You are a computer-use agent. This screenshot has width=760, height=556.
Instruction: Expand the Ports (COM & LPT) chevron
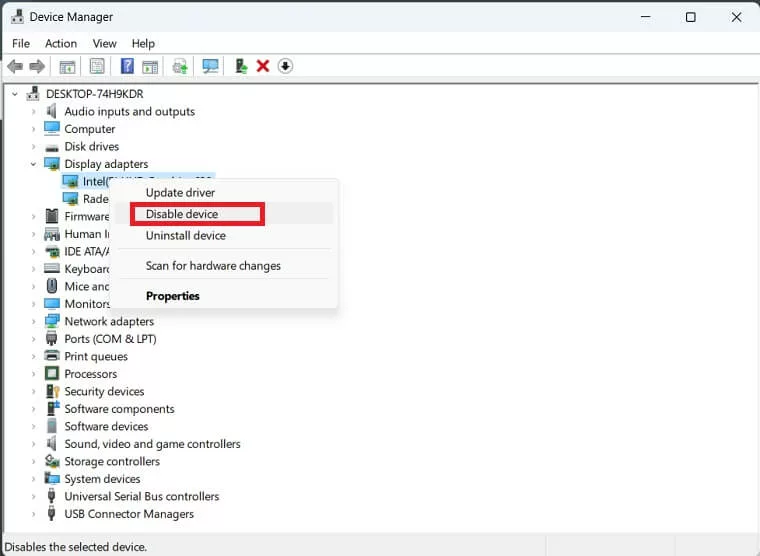[33, 339]
